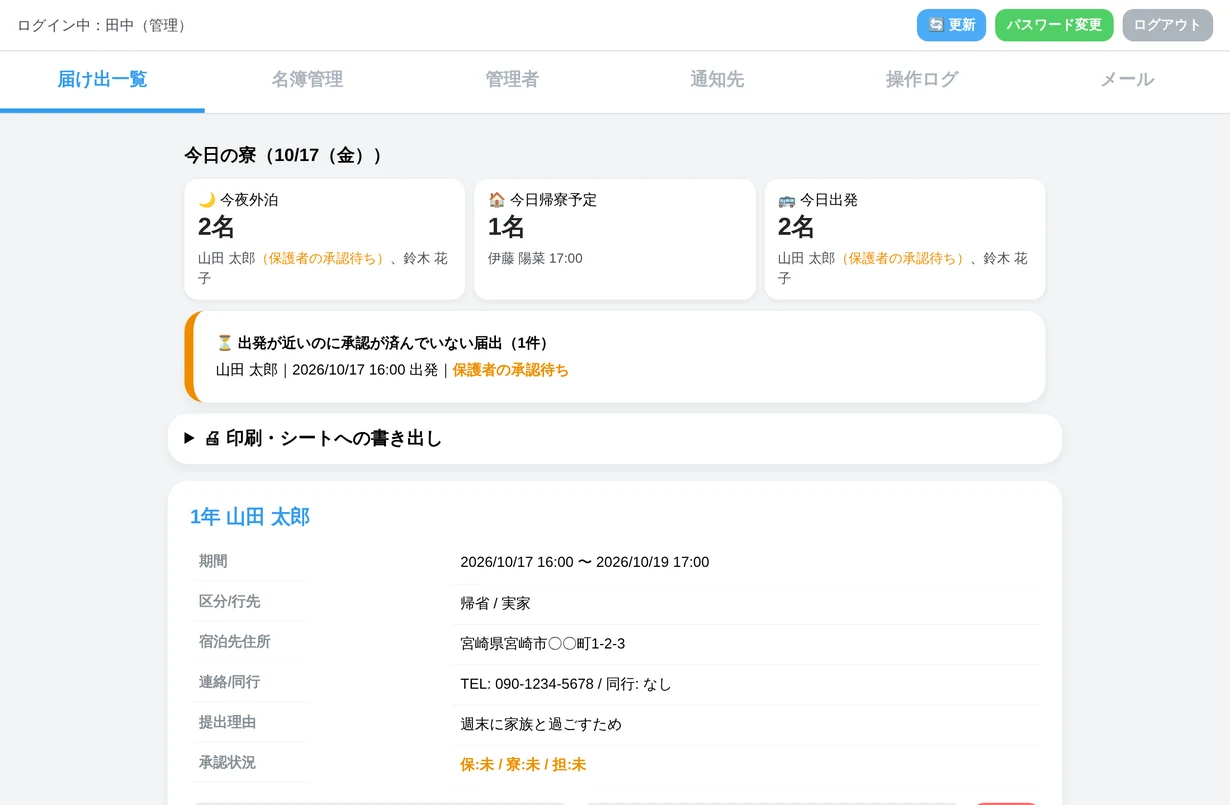Open the パスワード変更 button
1230x805 pixels.
1054,25
